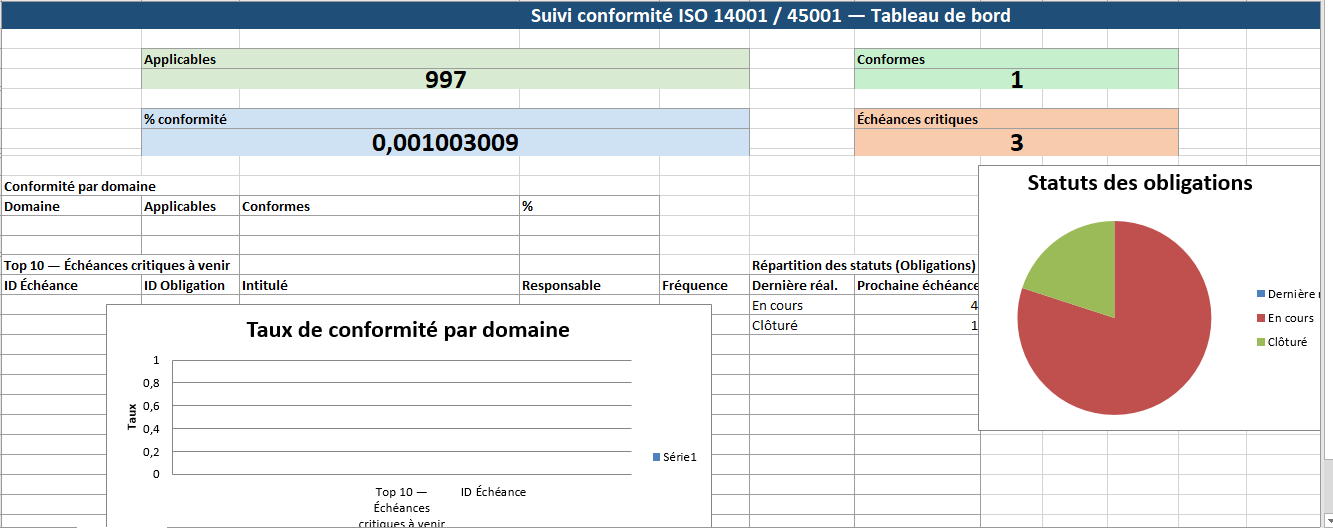This screenshot has height=528, width=1333.
Task: Click the Fréquence column header
Action: [695, 285]
